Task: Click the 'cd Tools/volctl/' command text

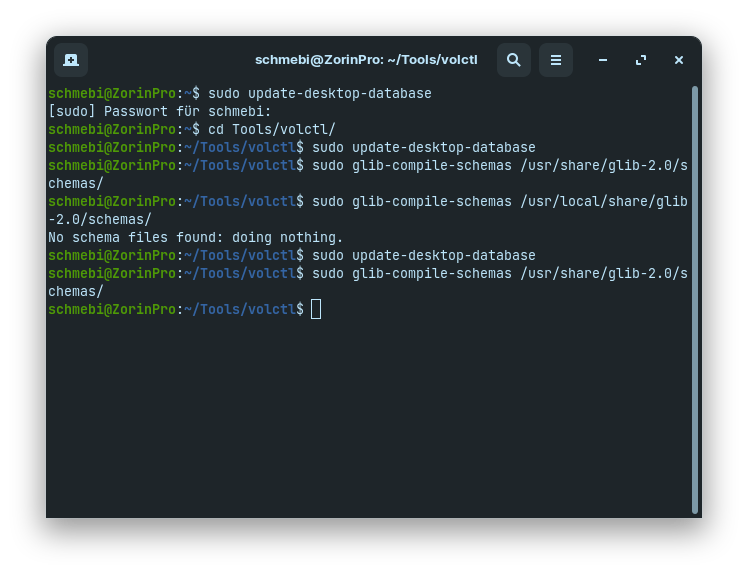Action: tap(271, 129)
